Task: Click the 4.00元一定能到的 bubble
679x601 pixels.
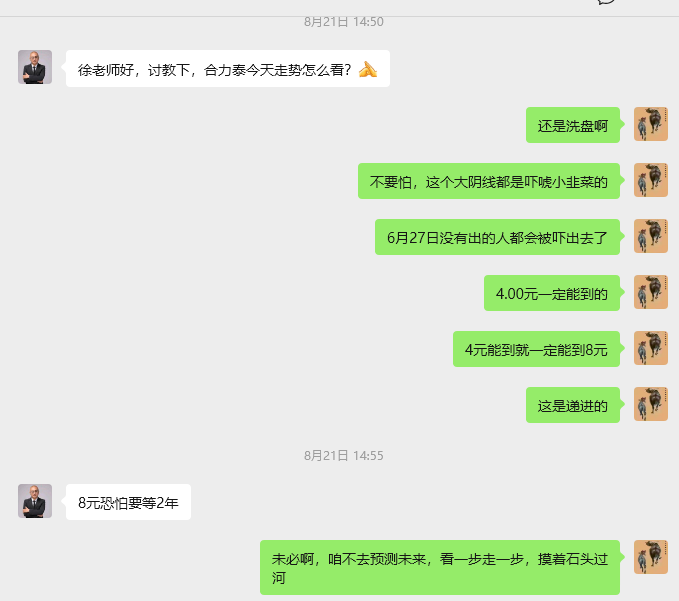Action: 552,293
